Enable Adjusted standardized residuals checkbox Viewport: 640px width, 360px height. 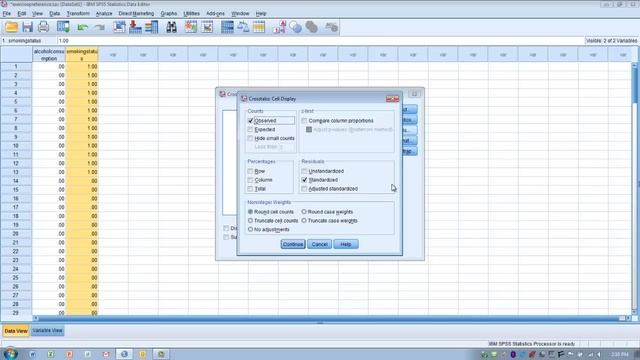304,189
